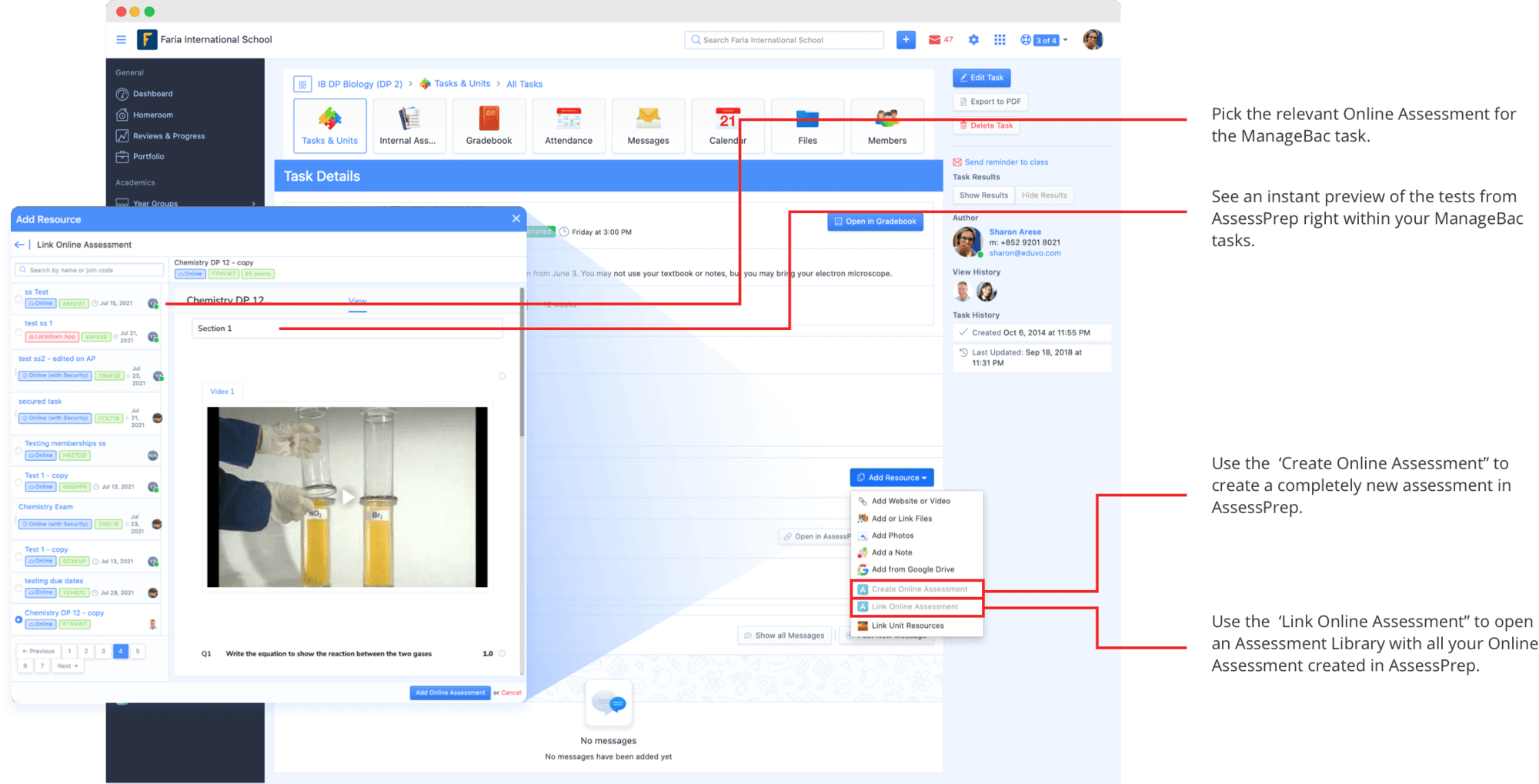This screenshot has height=784, width=1539.
Task: Open the Attendance icon tile
Action: 569,125
